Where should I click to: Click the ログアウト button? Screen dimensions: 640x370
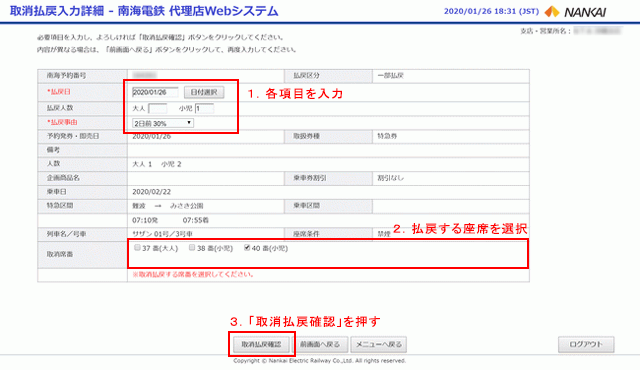(586, 344)
